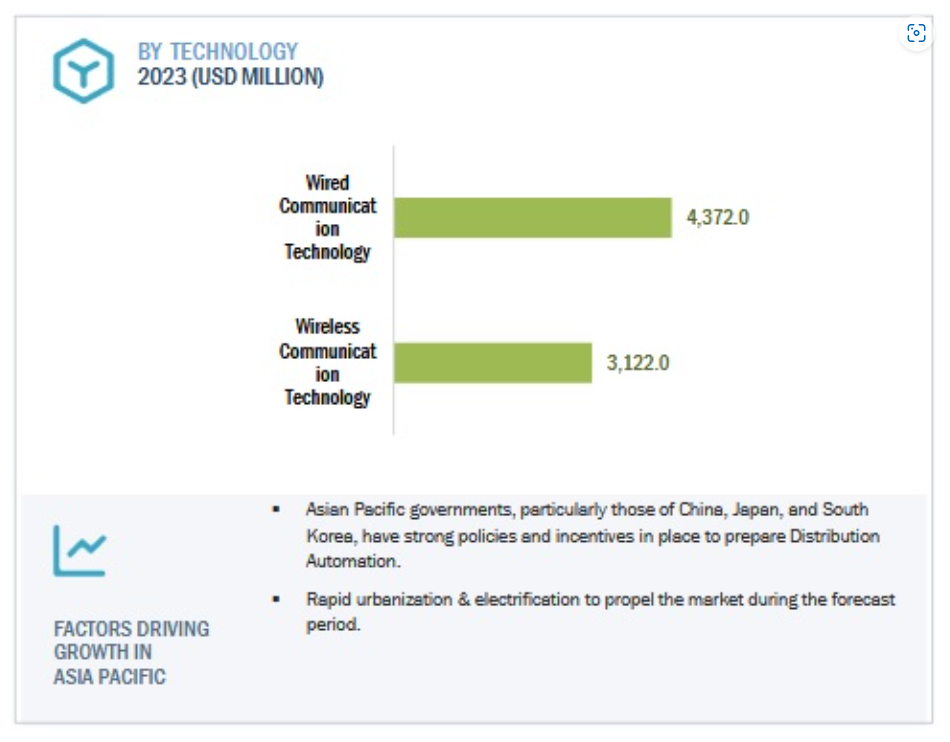950x742 pixels.
Task: Click the Wired Communication Technology axis label
Action: [327, 217]
